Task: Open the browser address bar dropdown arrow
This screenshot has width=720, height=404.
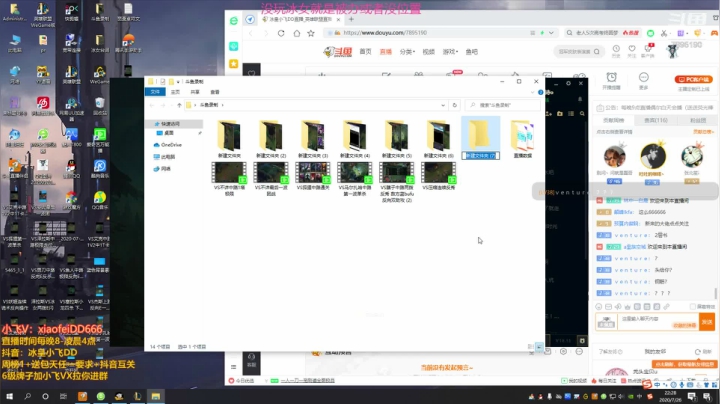Action: tap(551, 33)
